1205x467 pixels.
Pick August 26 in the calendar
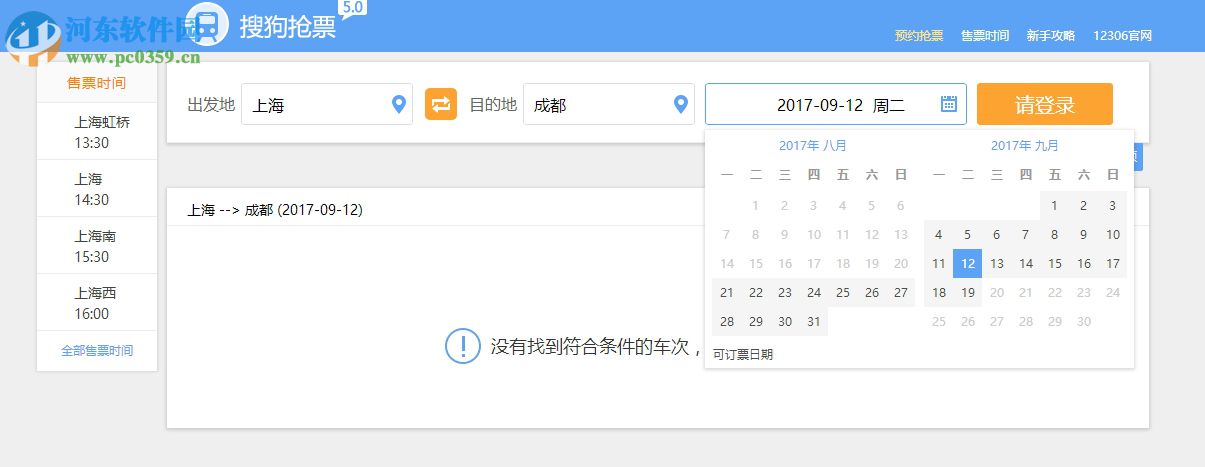(872, 293)
